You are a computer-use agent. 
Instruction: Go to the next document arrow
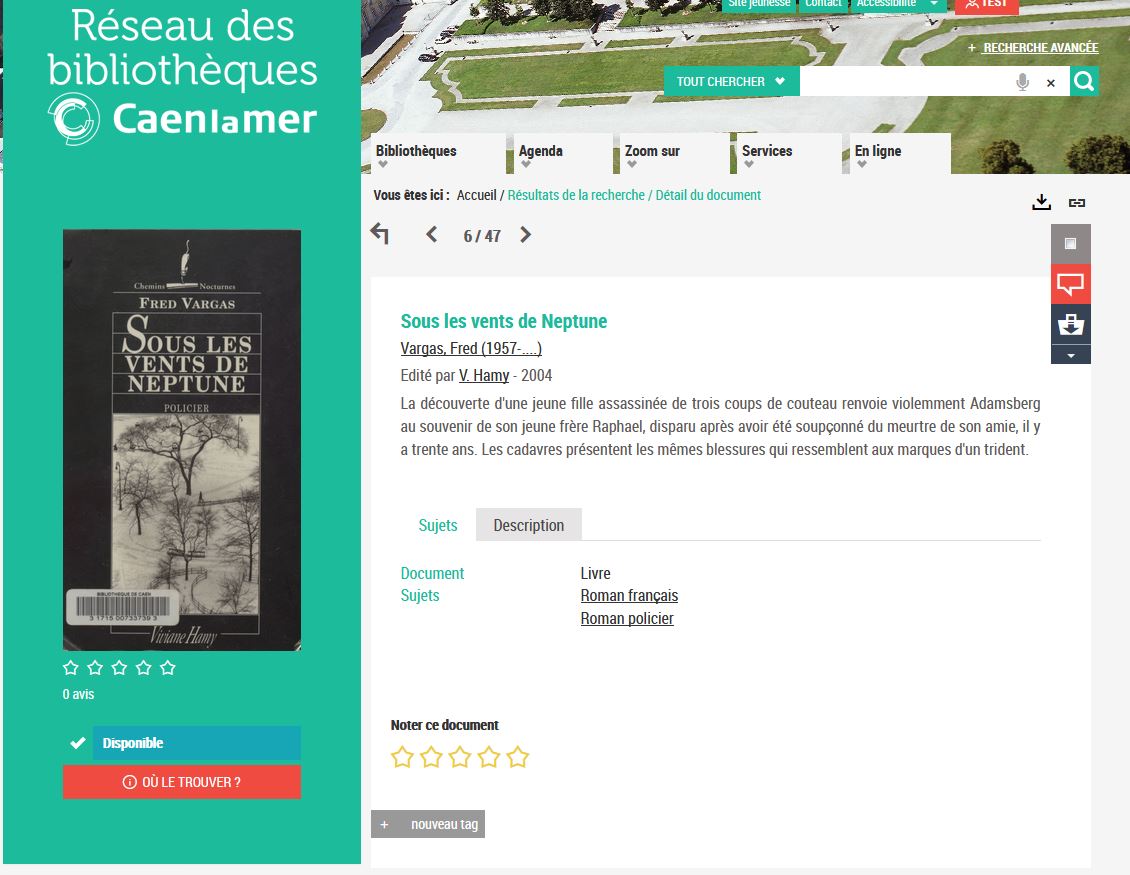(x=525, y=235)
